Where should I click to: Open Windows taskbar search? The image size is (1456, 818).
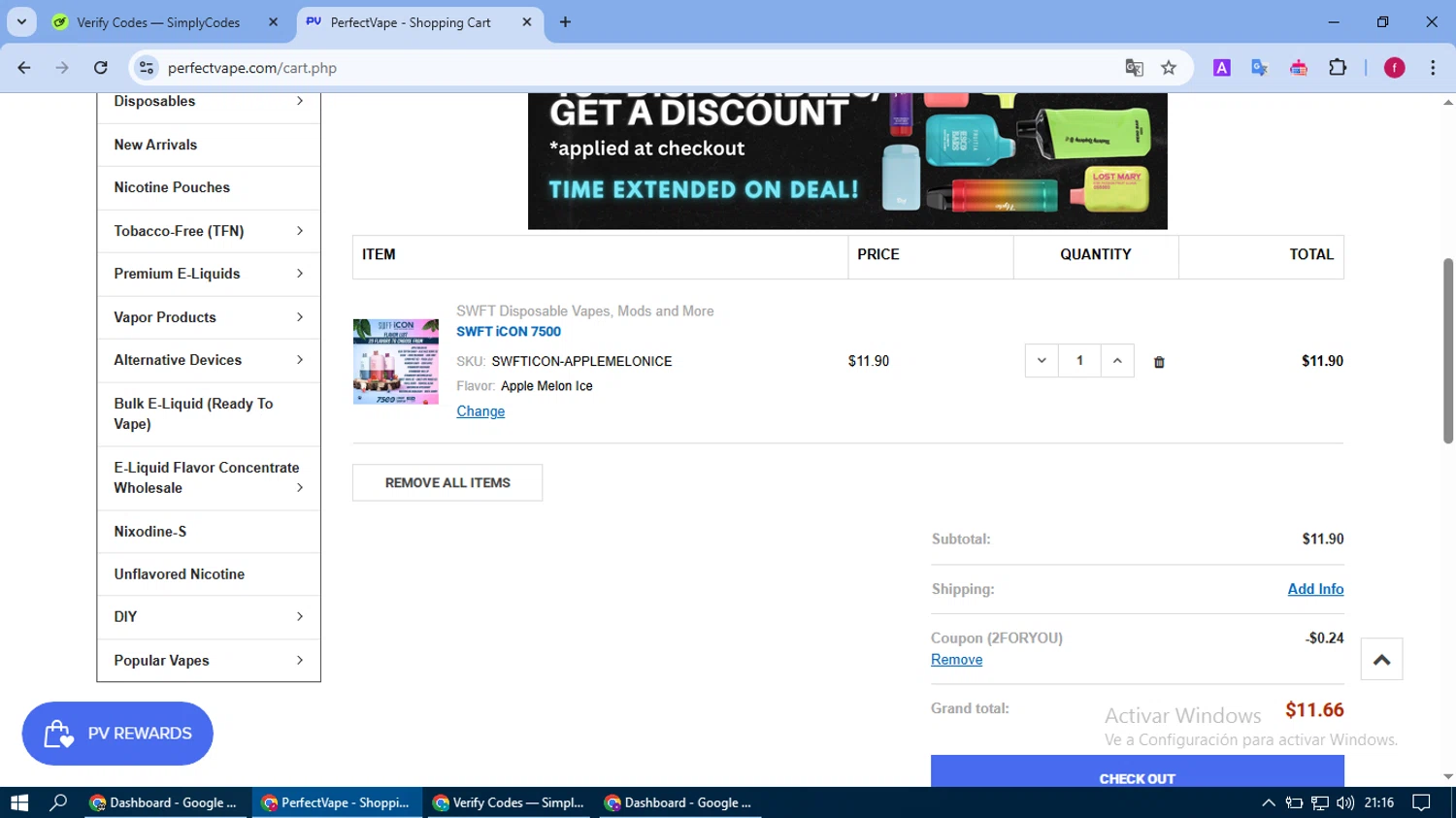(58, 802)
